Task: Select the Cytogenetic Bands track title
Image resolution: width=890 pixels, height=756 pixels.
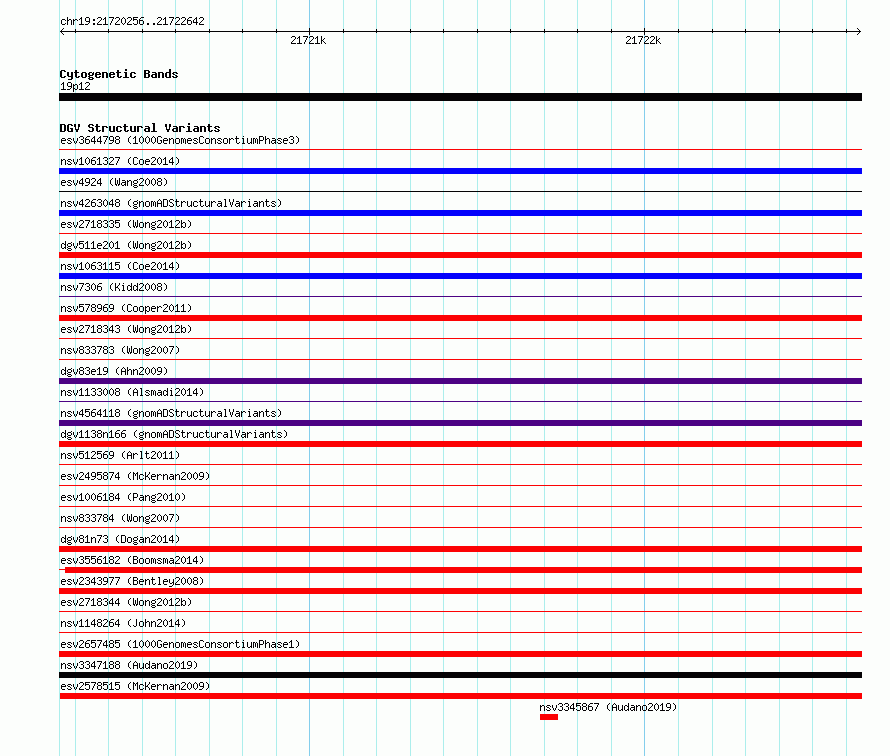Action: [x=119, y=74]
